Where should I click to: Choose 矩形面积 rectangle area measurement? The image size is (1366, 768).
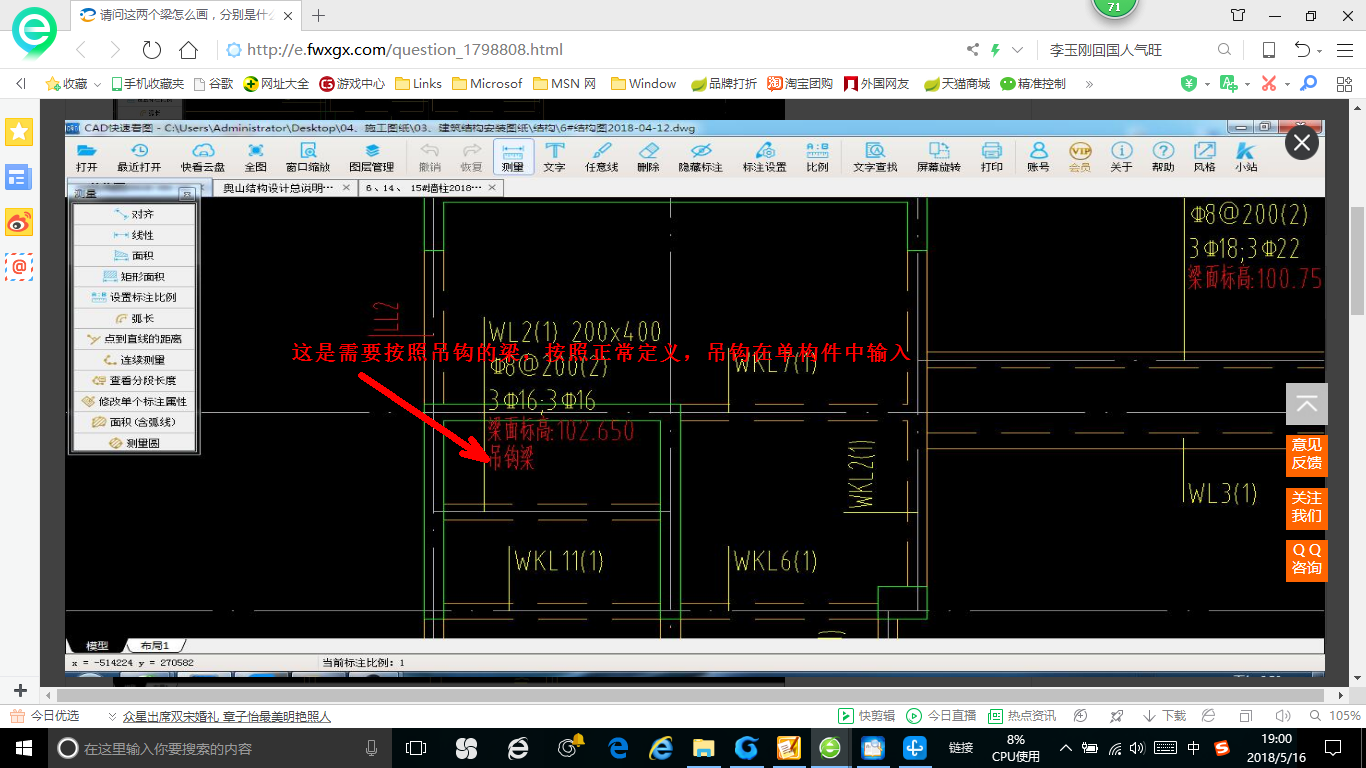[x=133, y=276]
